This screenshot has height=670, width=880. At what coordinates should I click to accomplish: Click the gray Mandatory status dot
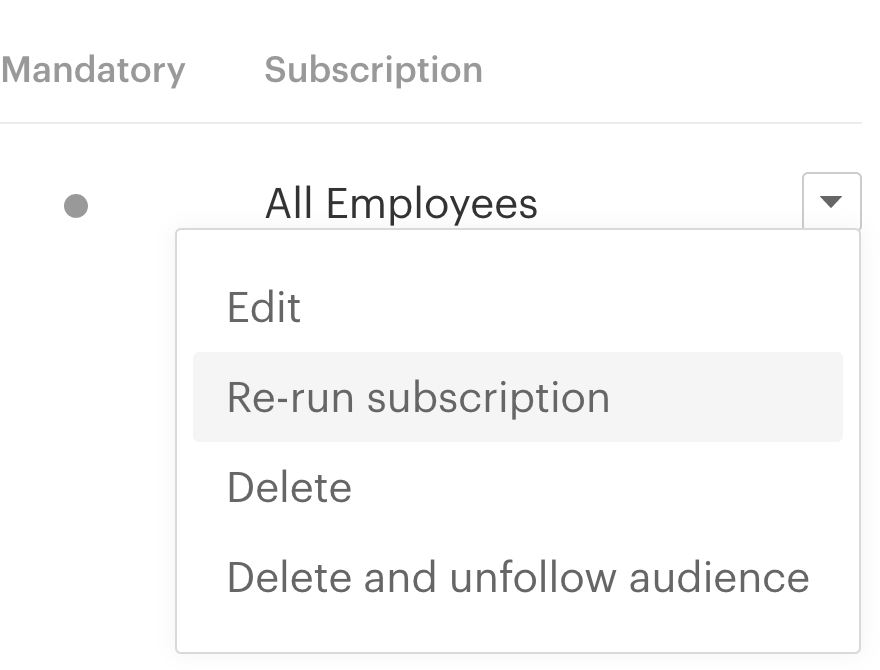tap(76, 206)
